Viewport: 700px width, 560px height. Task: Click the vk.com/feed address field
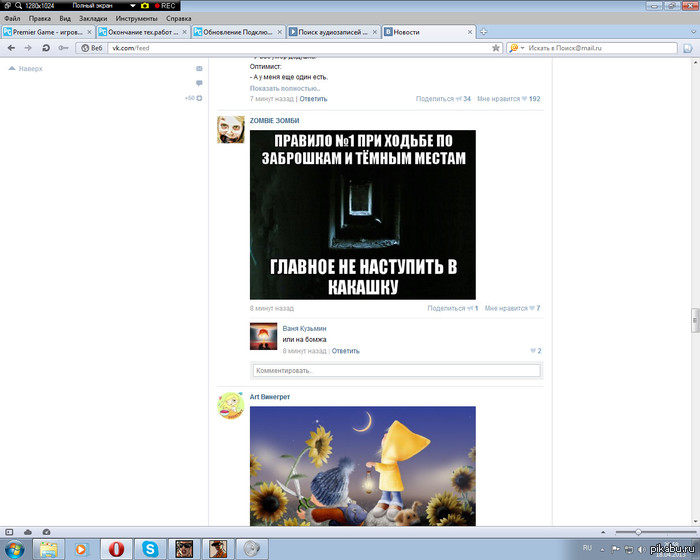pyautogui.click(x=299, y=48)
